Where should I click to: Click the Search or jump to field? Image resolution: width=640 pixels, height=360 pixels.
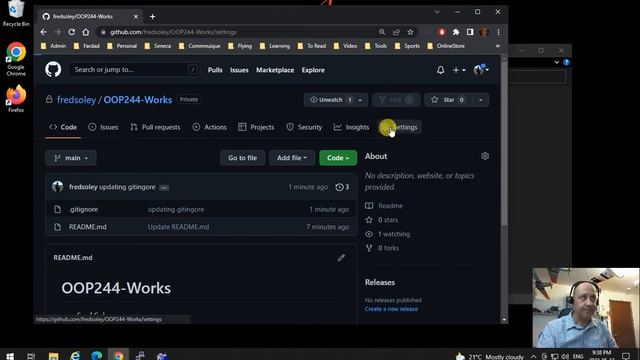(x=134, y=69)
